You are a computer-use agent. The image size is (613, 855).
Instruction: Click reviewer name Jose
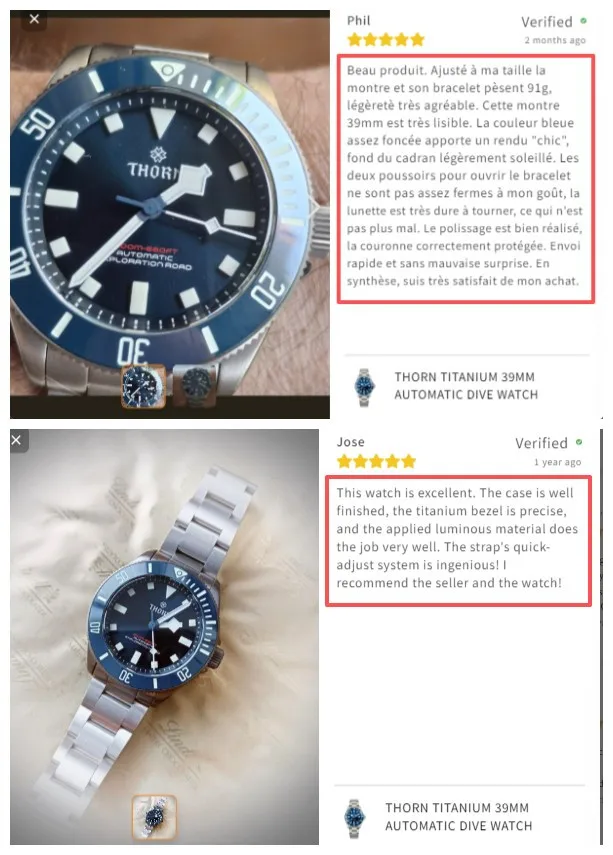click(x=351, y=442)
